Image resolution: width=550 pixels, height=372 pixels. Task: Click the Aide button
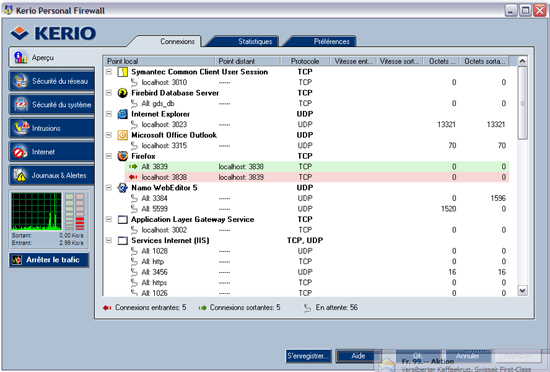click(358, 356)
